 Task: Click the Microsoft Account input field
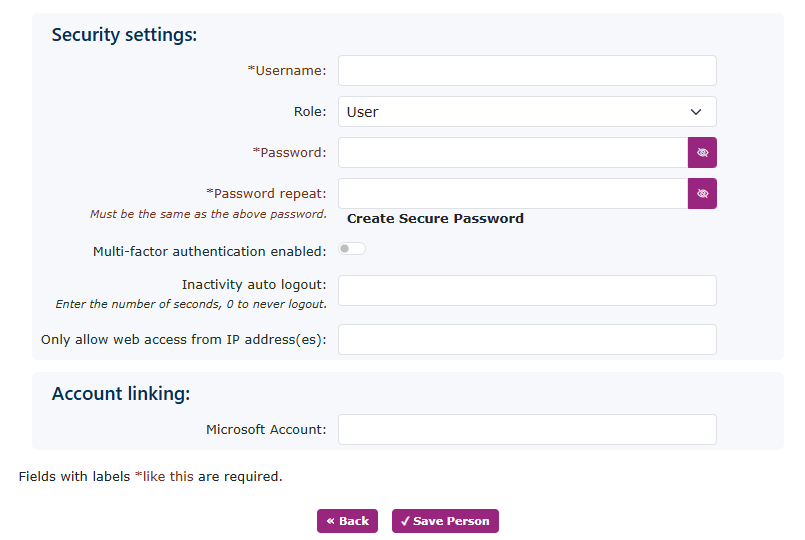point(527,430)
